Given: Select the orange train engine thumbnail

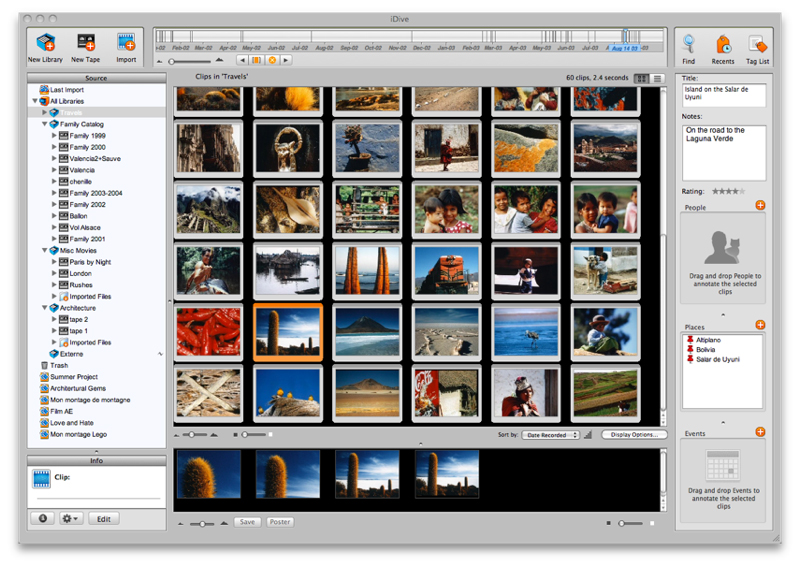Looking at the screenshot, I should pyautogui.click(x=446, y=270).
